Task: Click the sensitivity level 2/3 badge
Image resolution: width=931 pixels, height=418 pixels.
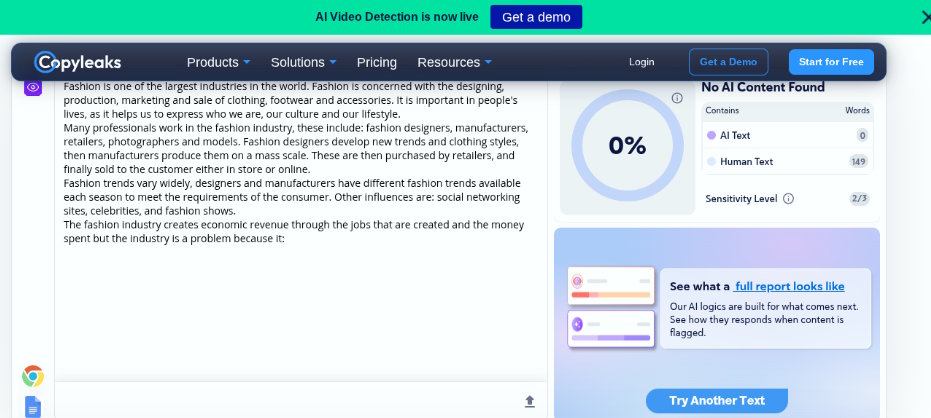Action: [x=859, y=199]
